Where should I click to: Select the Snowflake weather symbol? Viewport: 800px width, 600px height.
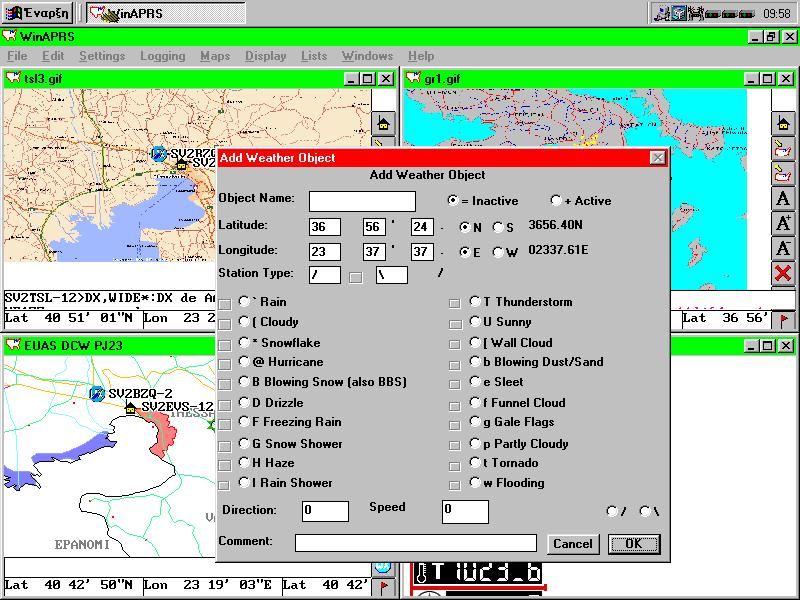tap(244, 342)
